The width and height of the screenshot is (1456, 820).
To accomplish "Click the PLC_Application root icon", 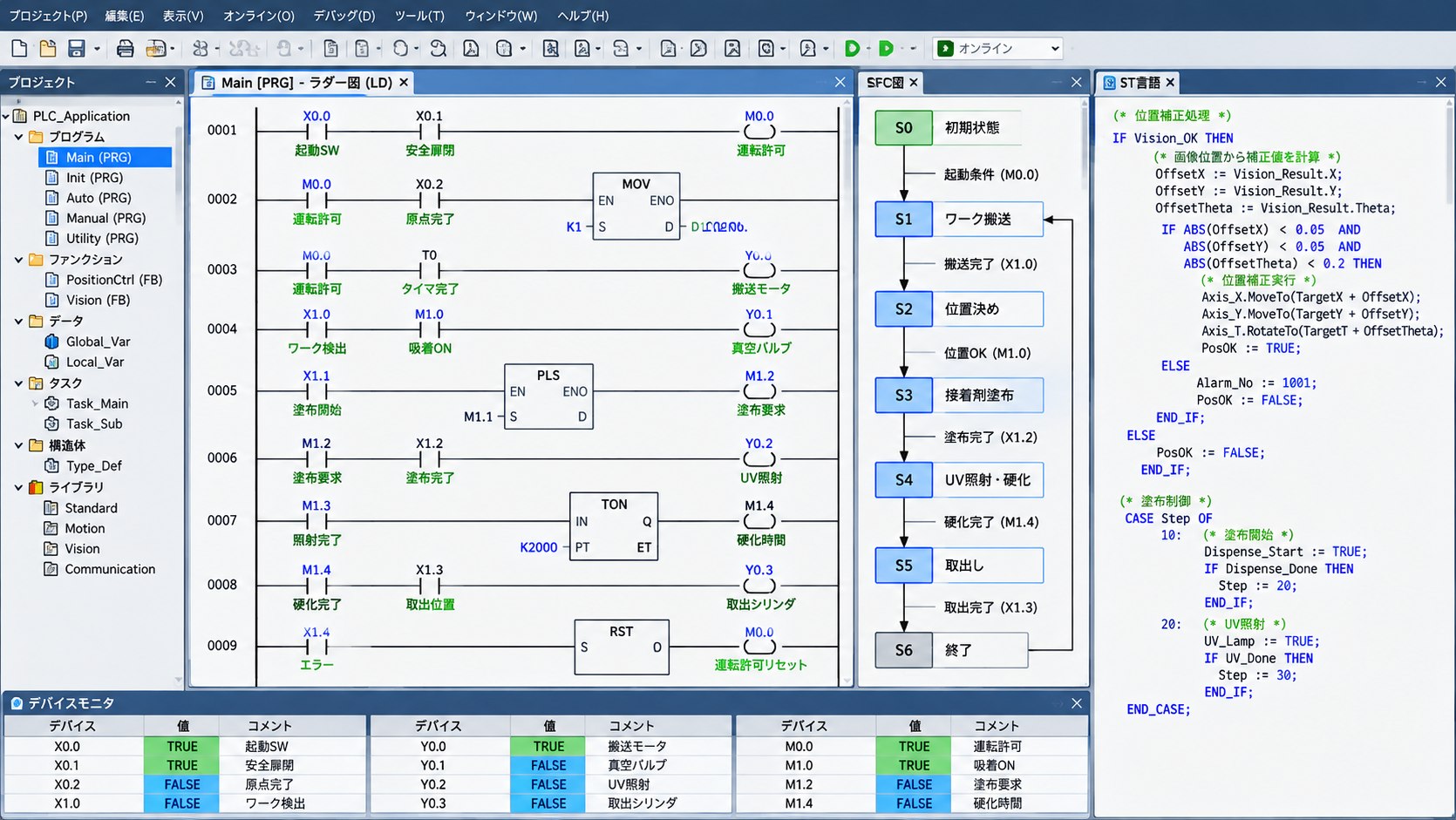I will click(20, 116).
